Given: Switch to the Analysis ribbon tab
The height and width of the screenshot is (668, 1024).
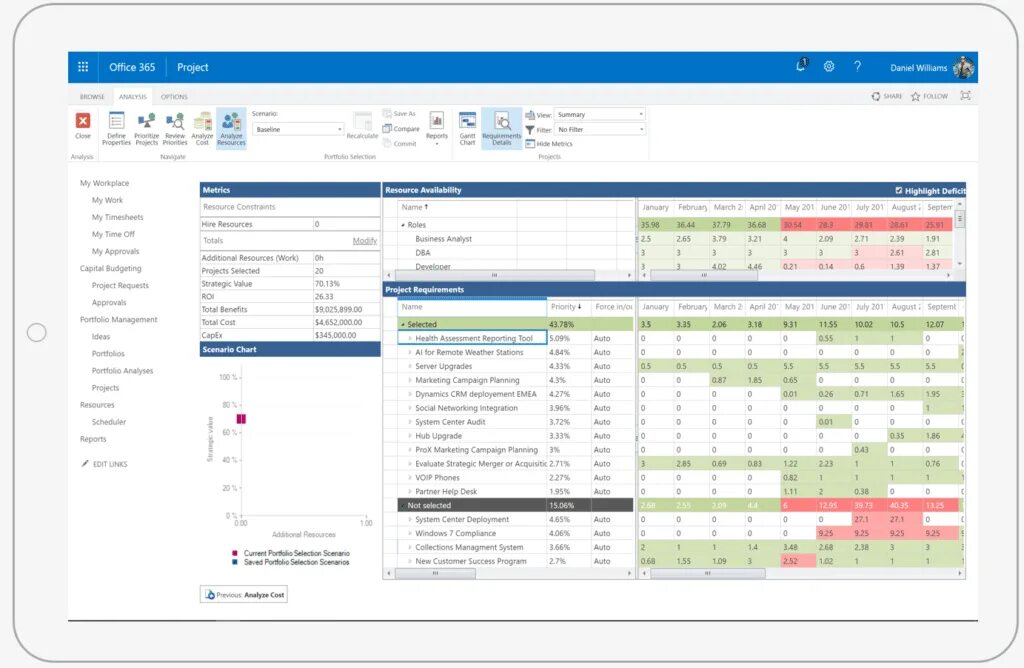Looking at the screenshot, I should 133,97.
